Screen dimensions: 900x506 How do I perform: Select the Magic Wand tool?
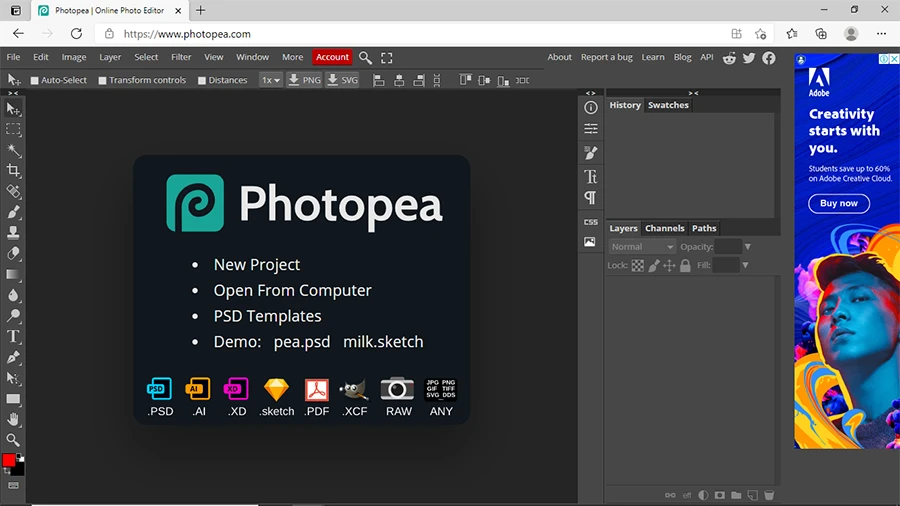point(14,150)
